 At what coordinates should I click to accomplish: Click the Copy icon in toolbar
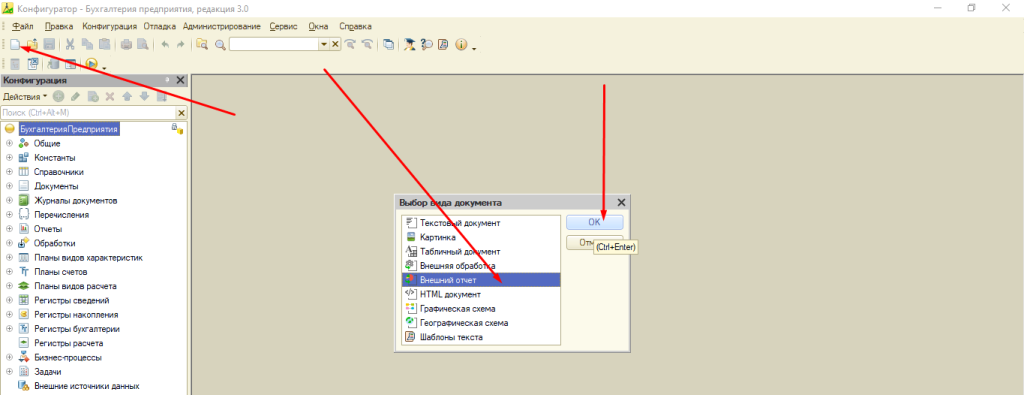[x=87, y=44]
